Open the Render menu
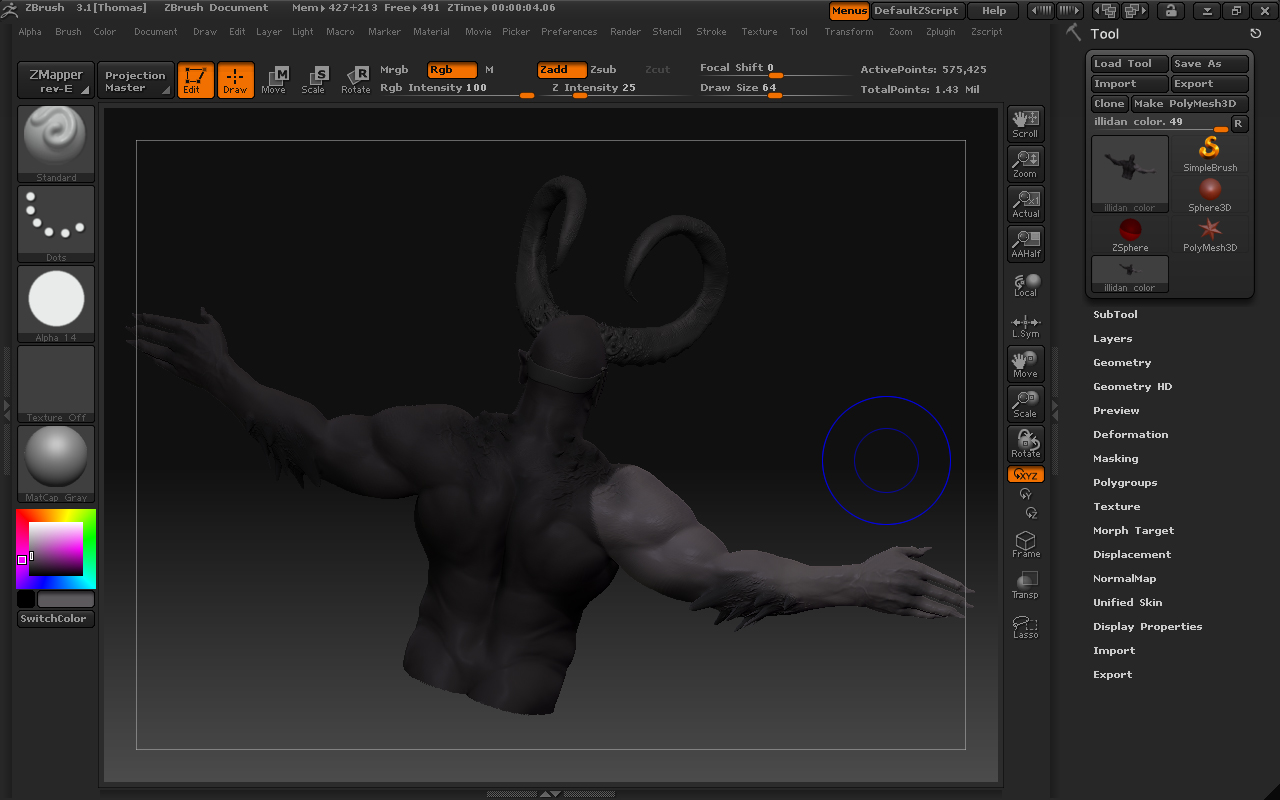 coord(625,31)
